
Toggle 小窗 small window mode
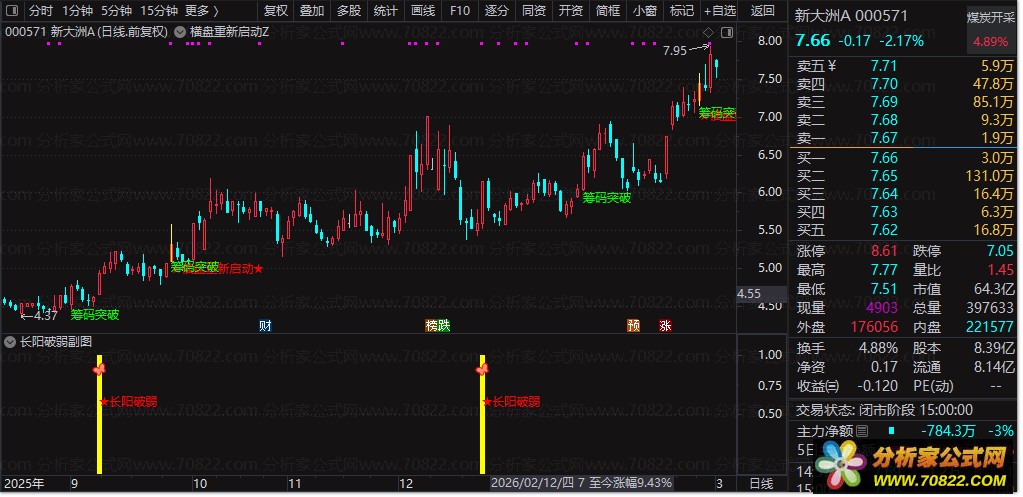pyautogui.click(x=645, y=11)
